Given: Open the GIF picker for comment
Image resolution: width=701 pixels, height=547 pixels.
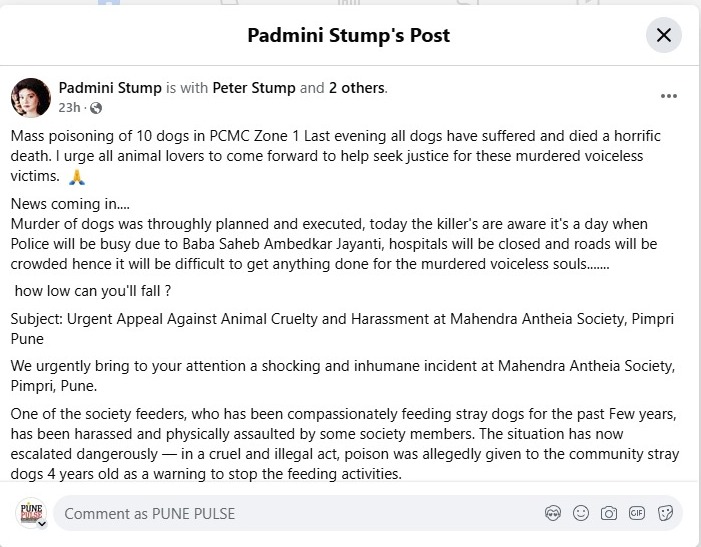Looking at the screenshot, I should pyautogui.click(x=637, y=514).
